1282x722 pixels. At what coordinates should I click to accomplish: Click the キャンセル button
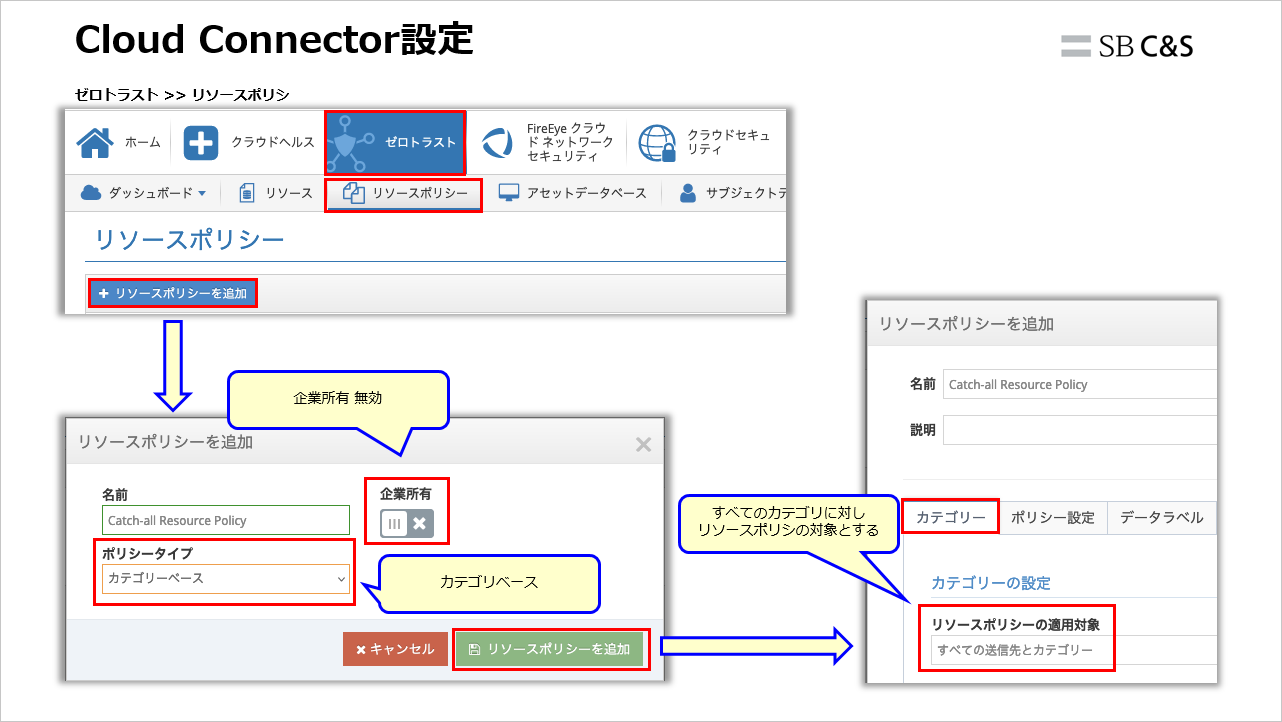[x=395, y=649]
